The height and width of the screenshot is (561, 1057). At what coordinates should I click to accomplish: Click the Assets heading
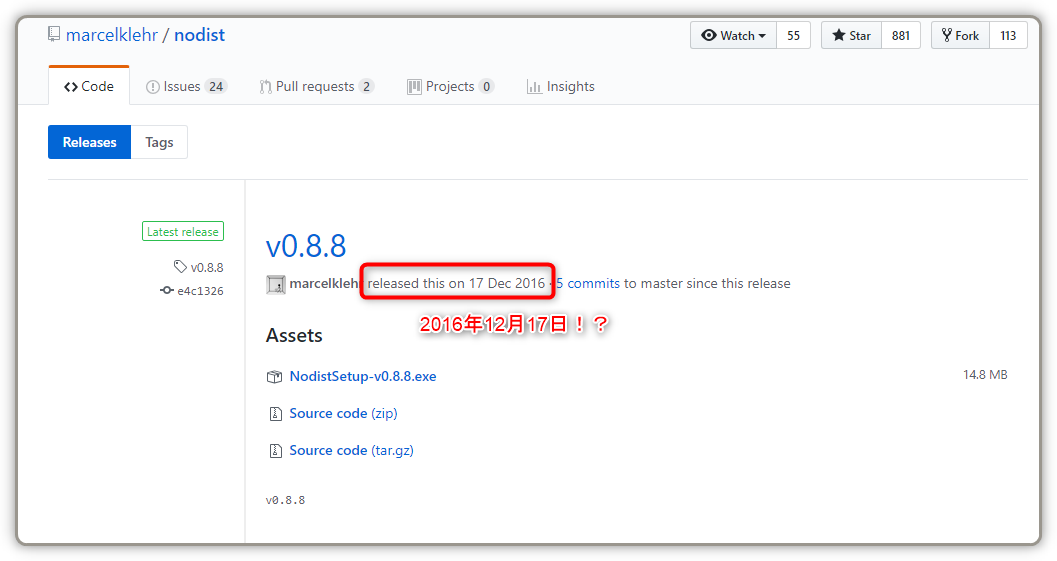[294, 335]
